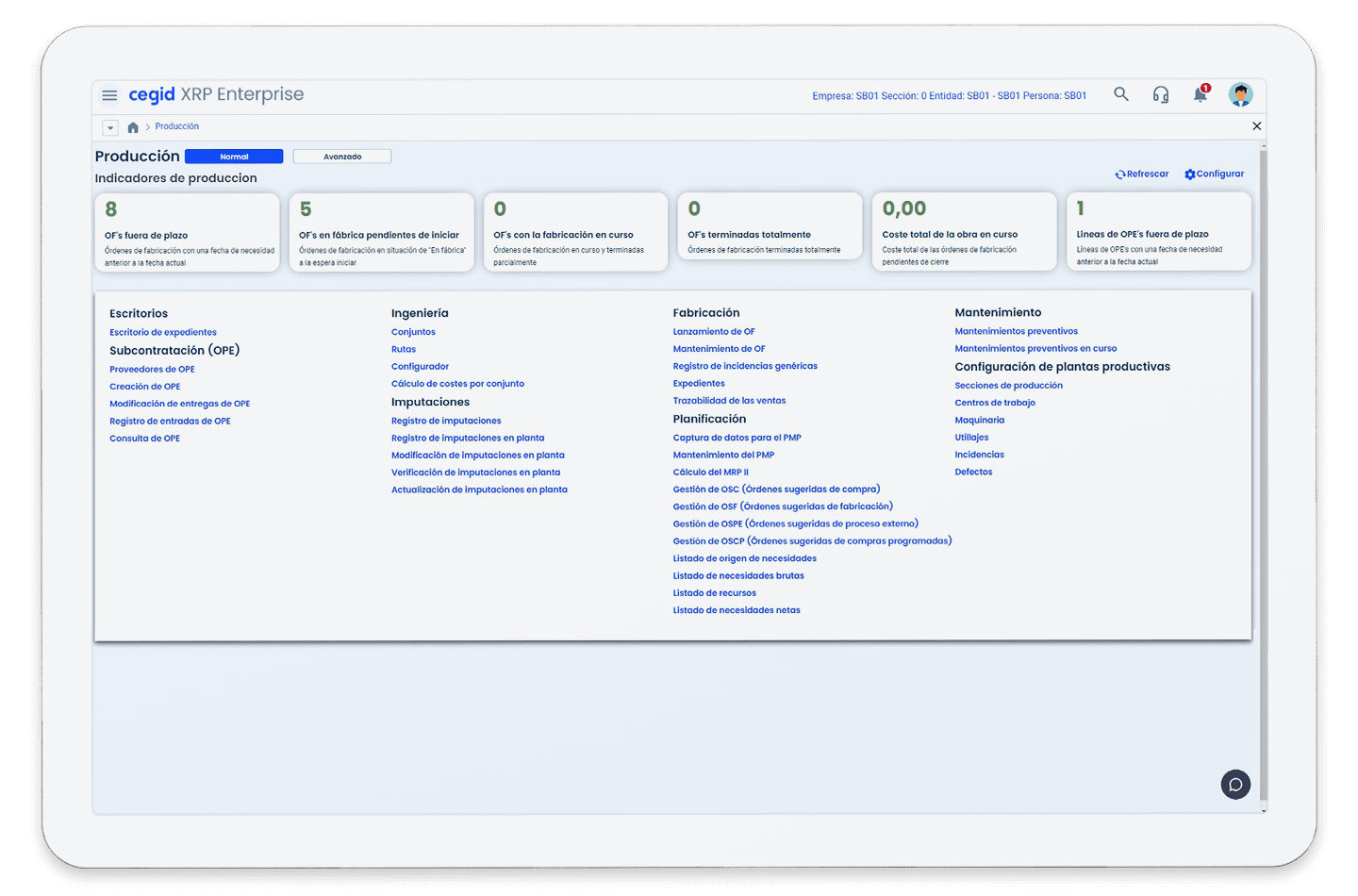This screenshot has width=1358, height=896.
Task: Open Configurar indicator settings
Action: tap(1214, 174)
